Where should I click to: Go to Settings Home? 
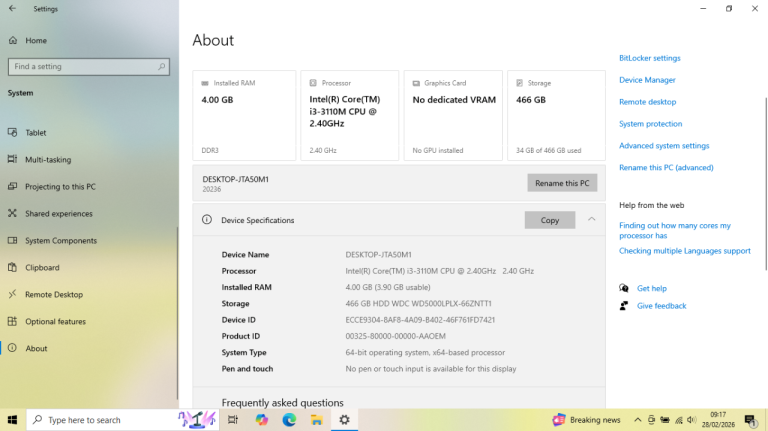pos(36,40)
